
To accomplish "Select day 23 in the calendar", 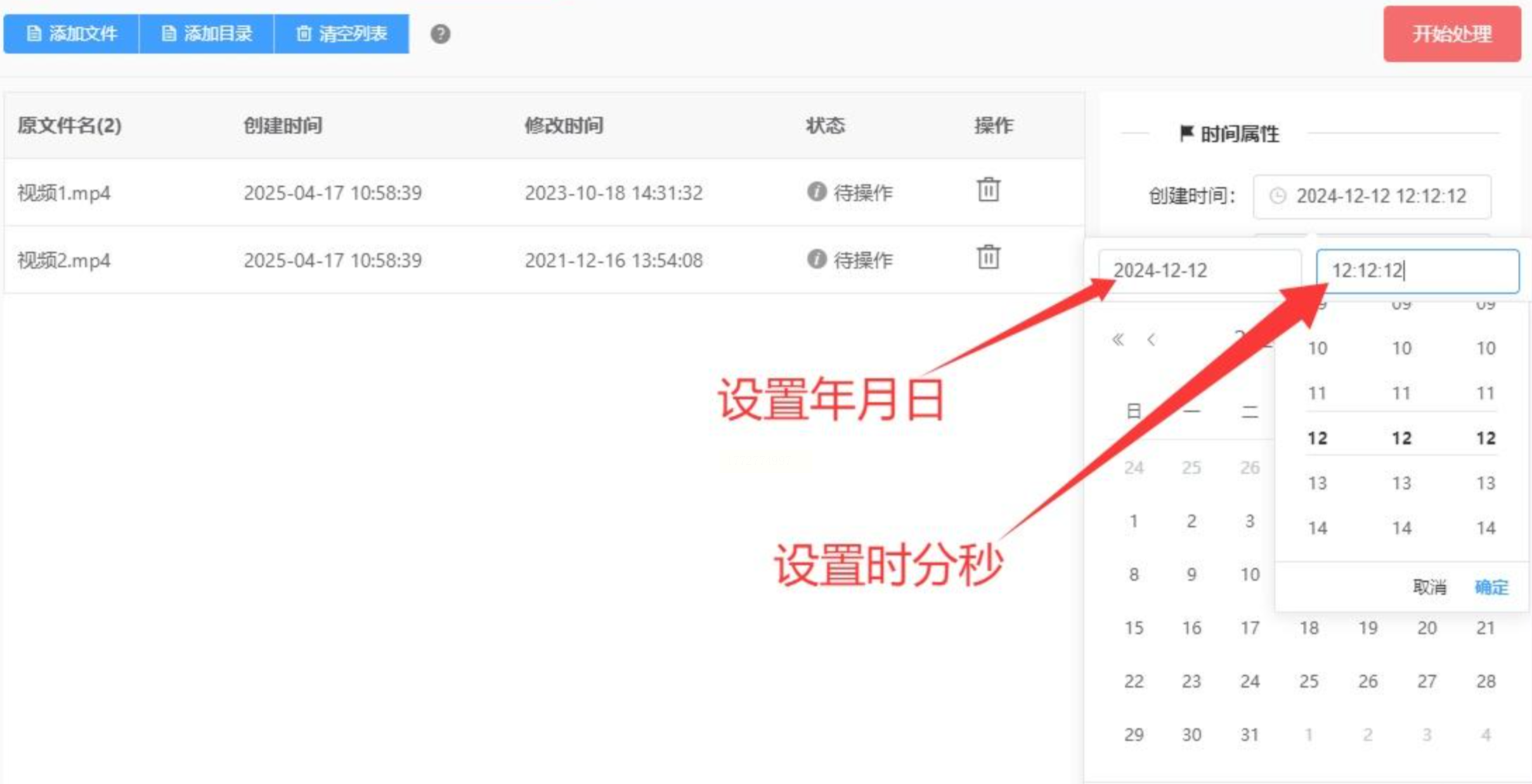I will (1191, 681).
